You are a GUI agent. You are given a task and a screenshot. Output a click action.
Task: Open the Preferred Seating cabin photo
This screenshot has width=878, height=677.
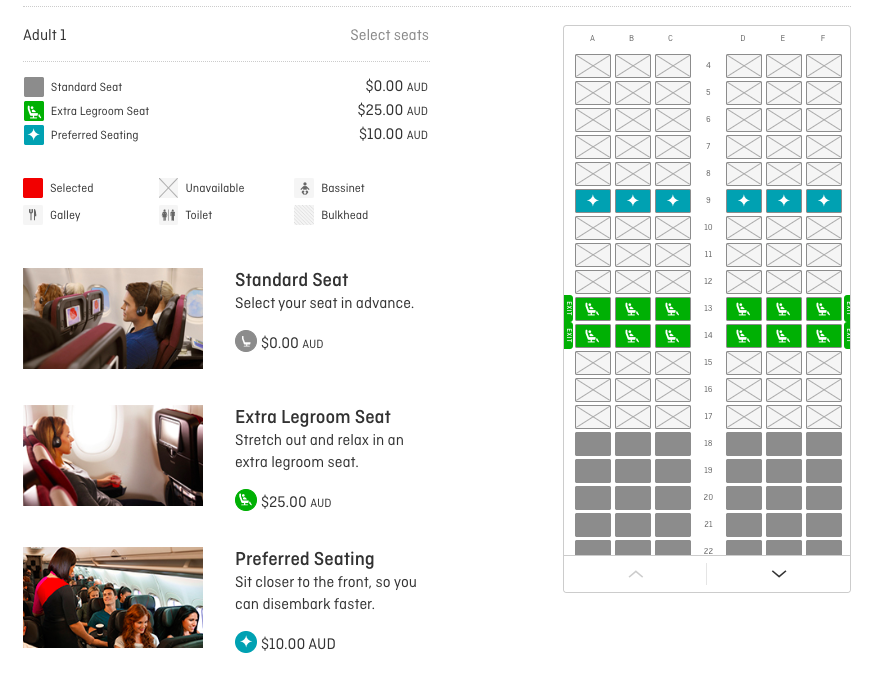[113, 597]
